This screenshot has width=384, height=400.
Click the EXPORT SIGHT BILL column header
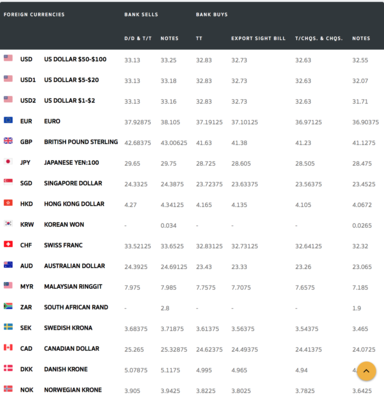pyautogui.click(x=258, y=38)
